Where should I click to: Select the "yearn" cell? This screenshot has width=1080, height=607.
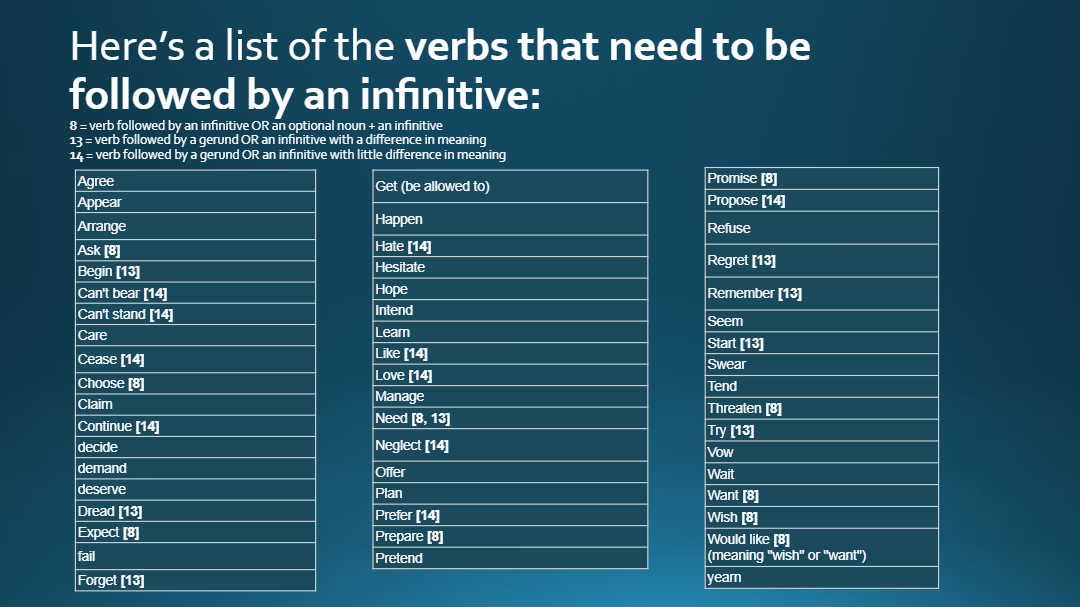(x=821, y=577)
